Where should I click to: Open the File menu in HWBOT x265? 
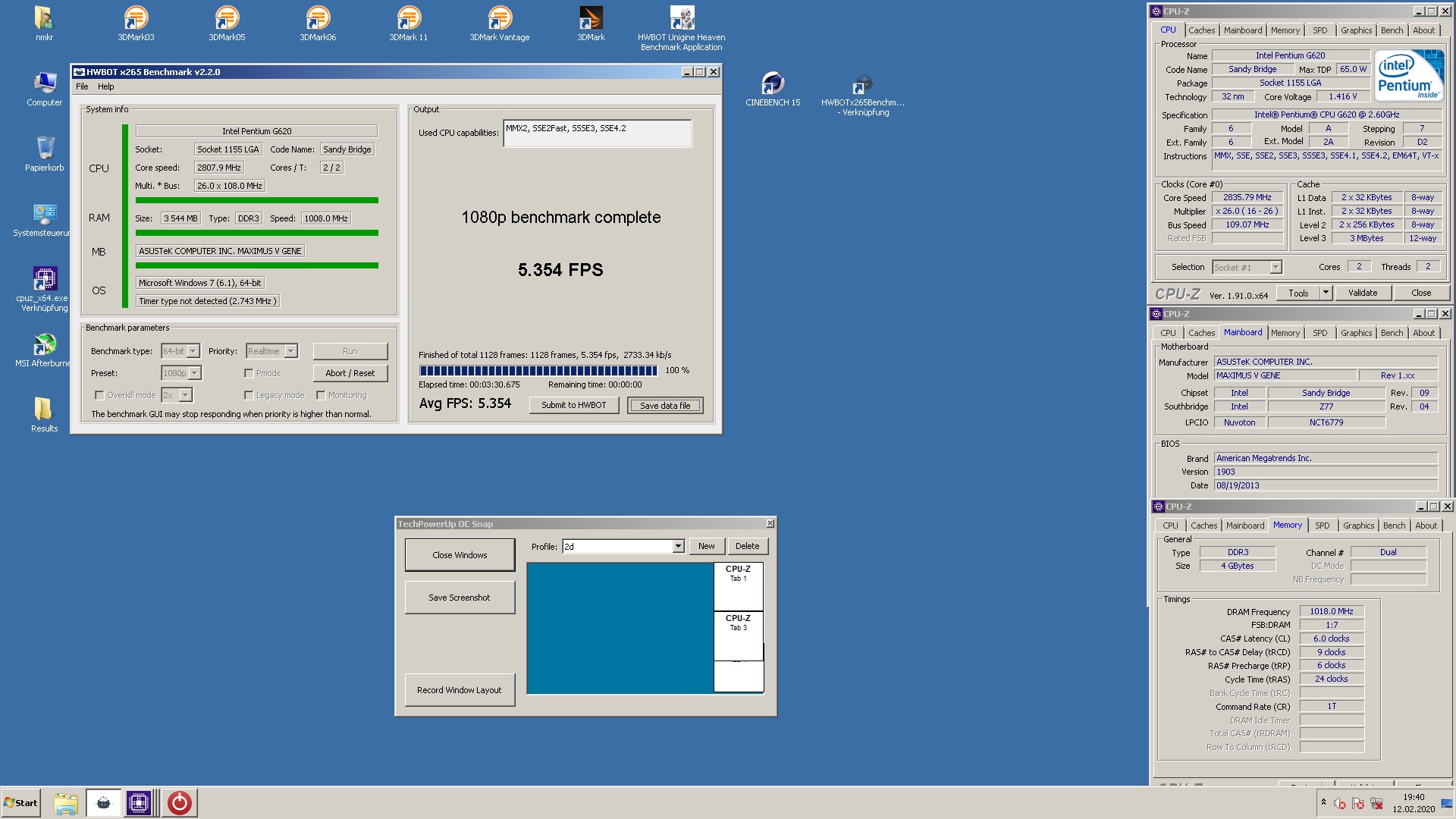click(x=82, y=86)
